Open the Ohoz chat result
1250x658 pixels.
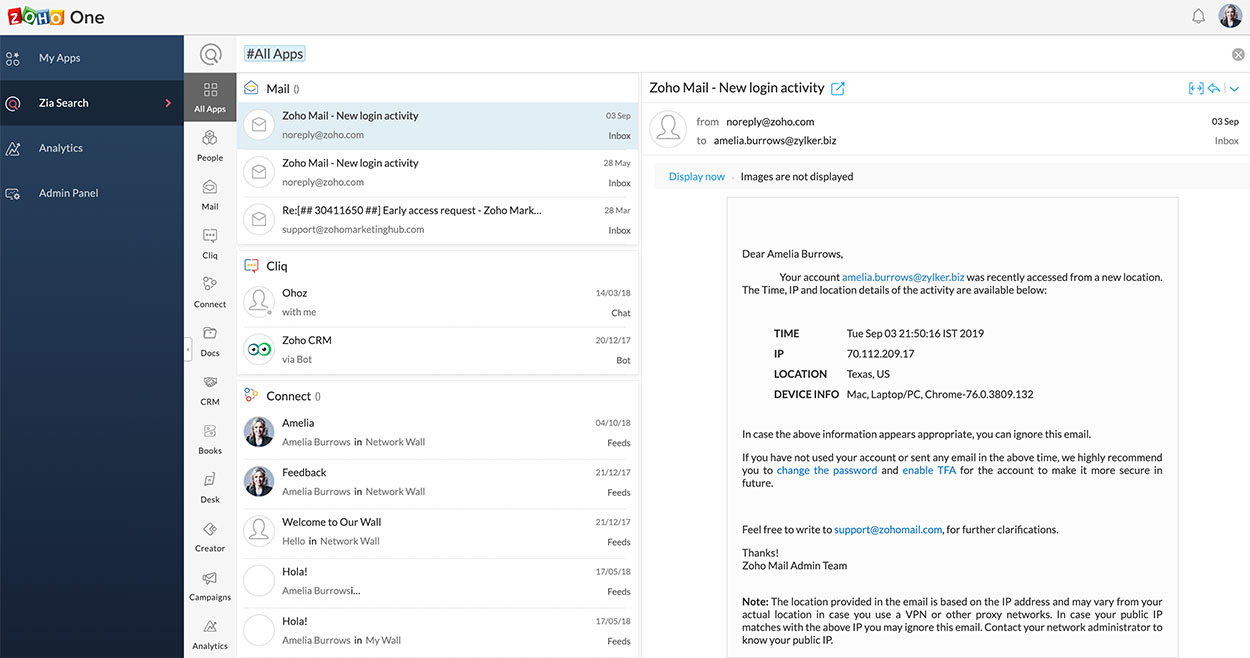pos(438,302)
